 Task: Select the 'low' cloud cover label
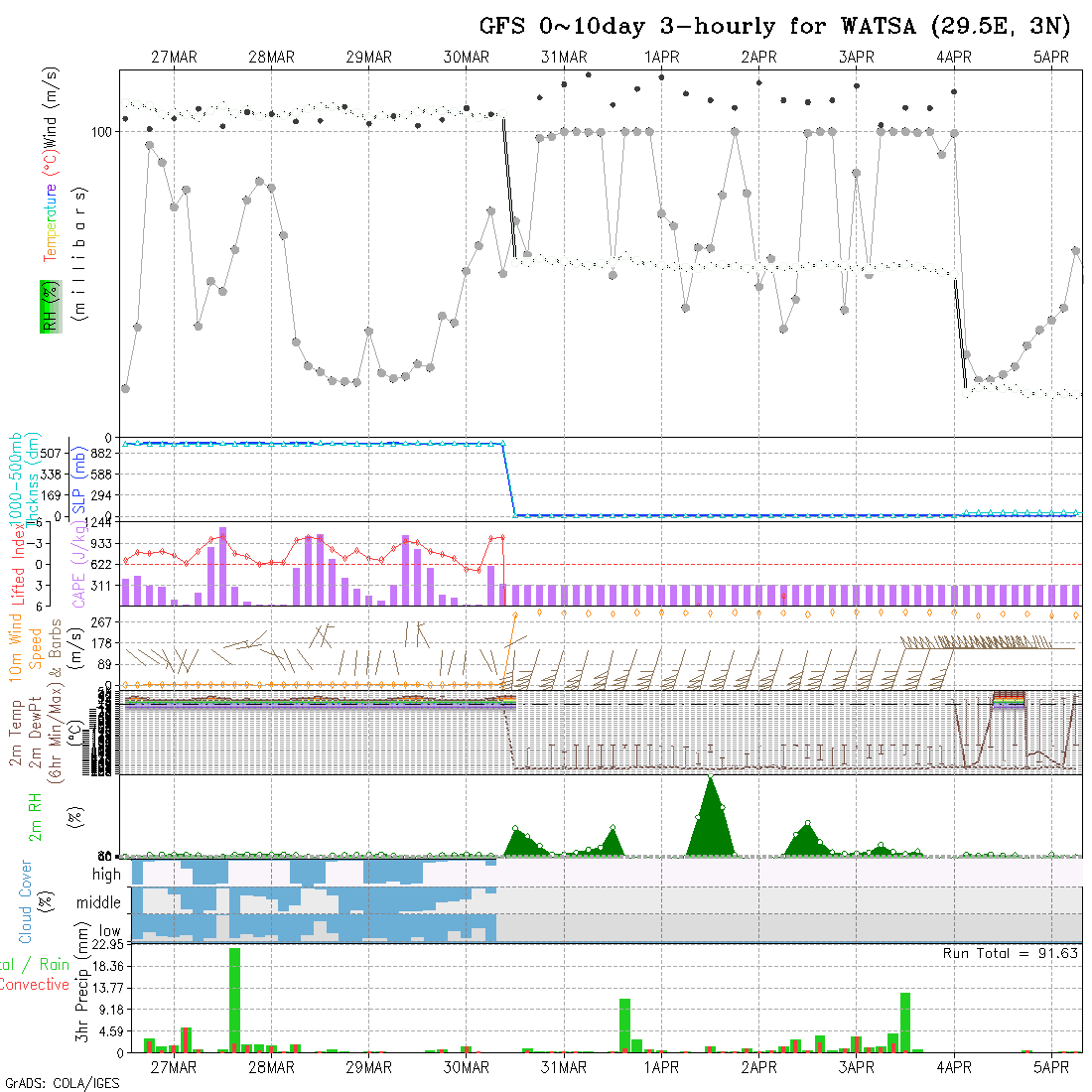(109, 932)
